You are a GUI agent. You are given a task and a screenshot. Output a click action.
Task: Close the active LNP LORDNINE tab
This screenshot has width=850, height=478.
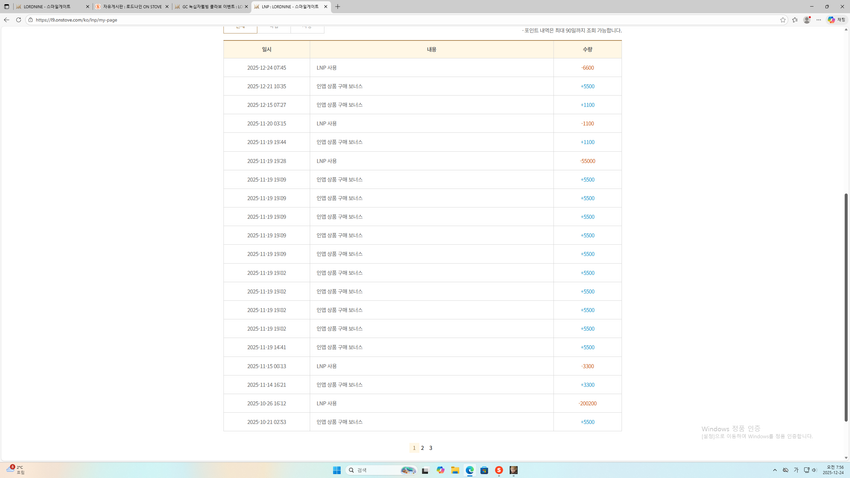click(325, 6)
